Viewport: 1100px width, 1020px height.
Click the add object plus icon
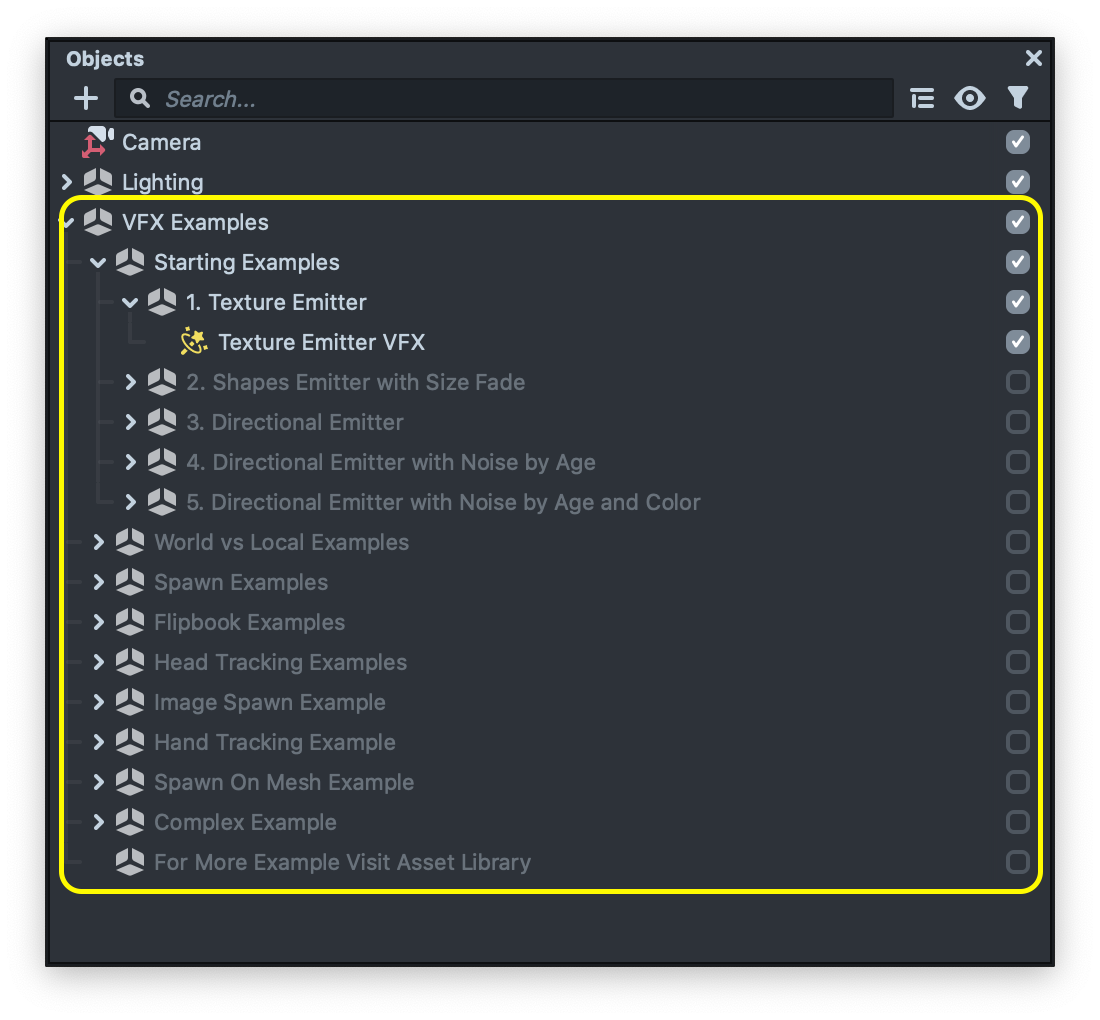86,98
